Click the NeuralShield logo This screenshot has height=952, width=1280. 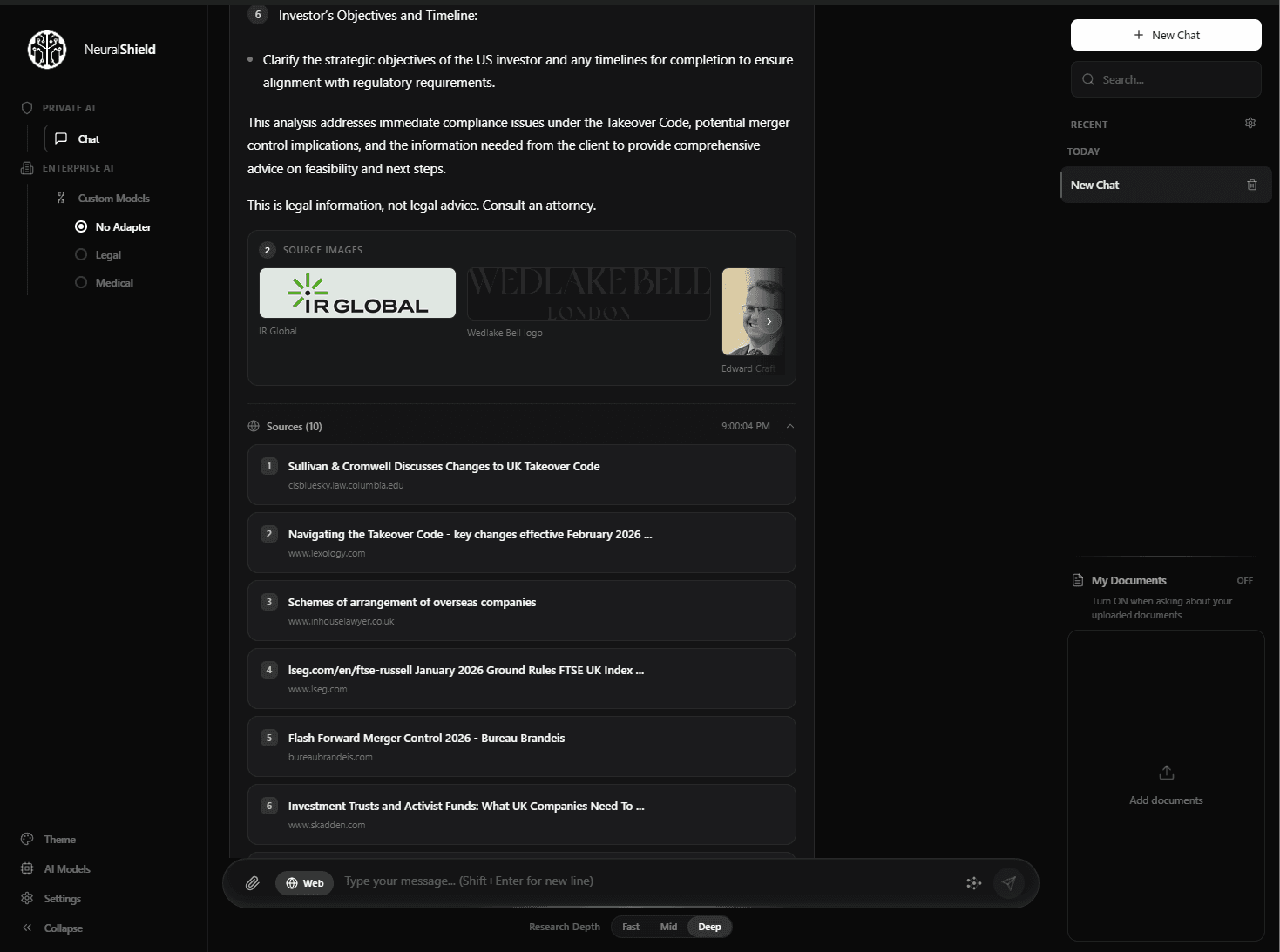point(47,49)
